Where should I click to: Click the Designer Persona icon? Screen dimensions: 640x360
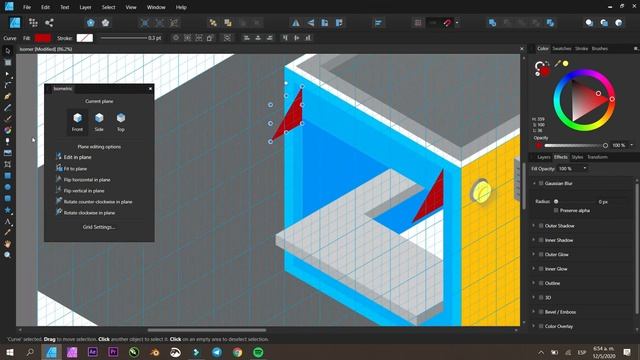tap(15, 22)
